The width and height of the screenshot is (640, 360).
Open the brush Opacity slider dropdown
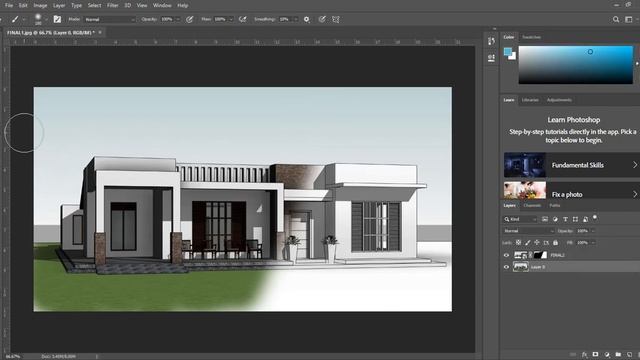178,19
